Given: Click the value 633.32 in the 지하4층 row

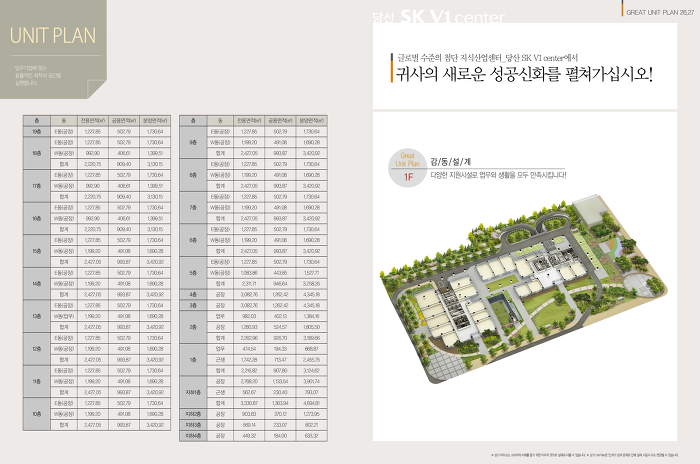Looking at the screenshot, I should click(311, 436).
